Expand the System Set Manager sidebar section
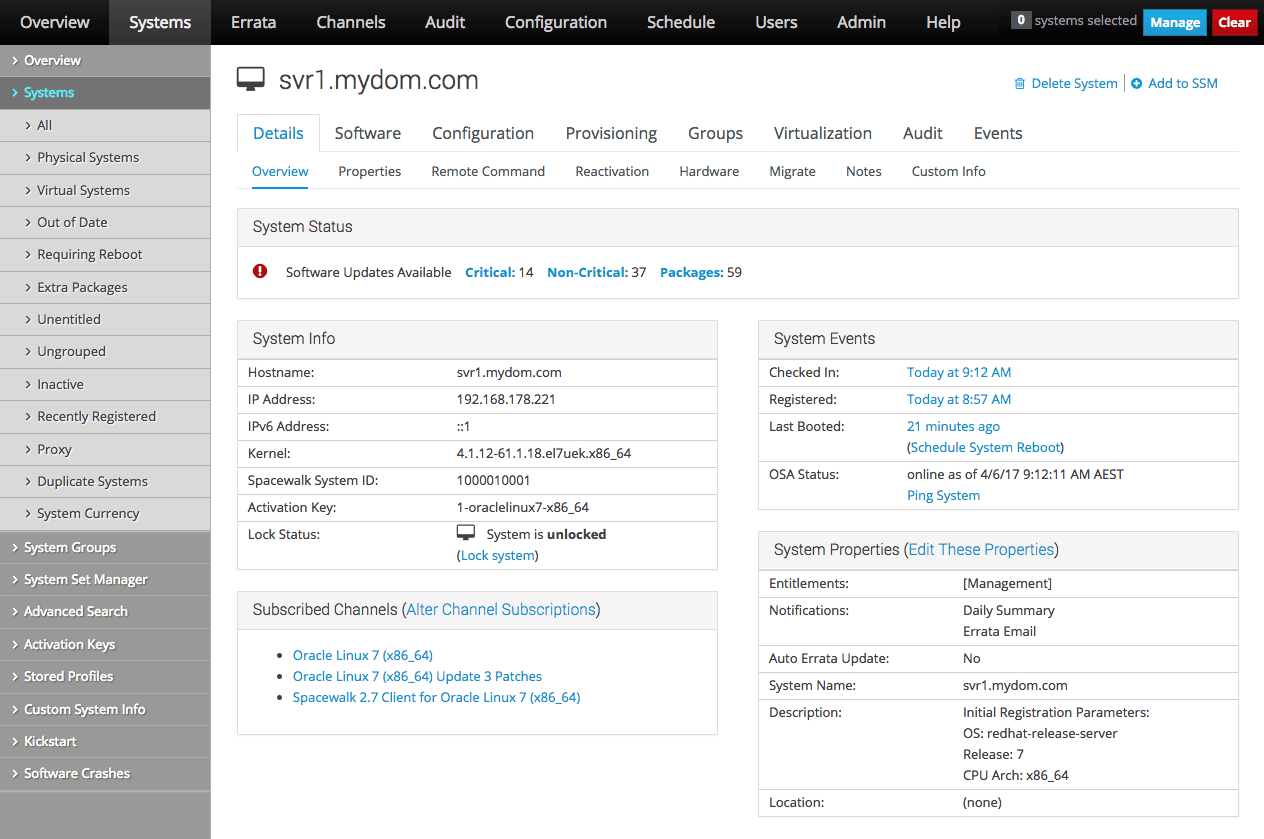The height and width of the screenshot is (839, 1264). click(x=105, y=579)
